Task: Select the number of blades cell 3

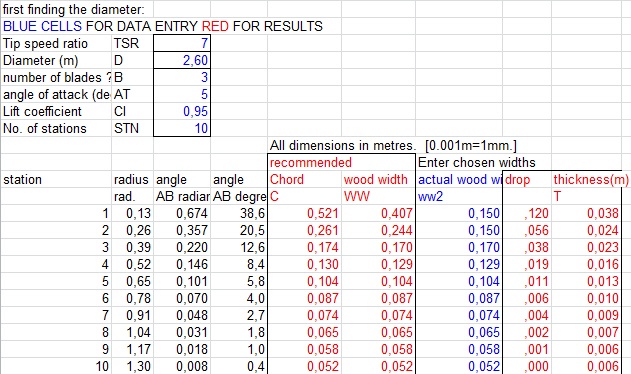Action: coord(182,77)
